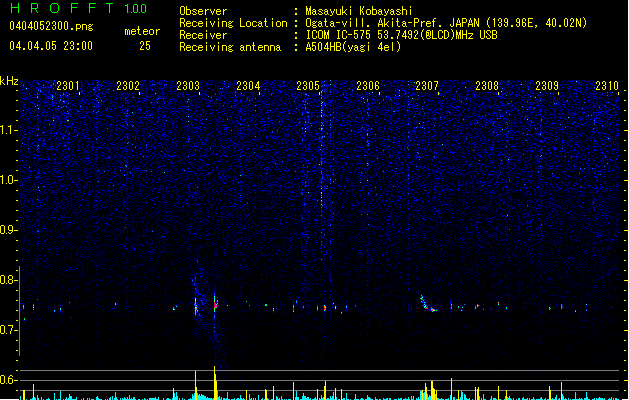629x400 pixels.
Task: Click the Observer label
Action: (203, 11)
